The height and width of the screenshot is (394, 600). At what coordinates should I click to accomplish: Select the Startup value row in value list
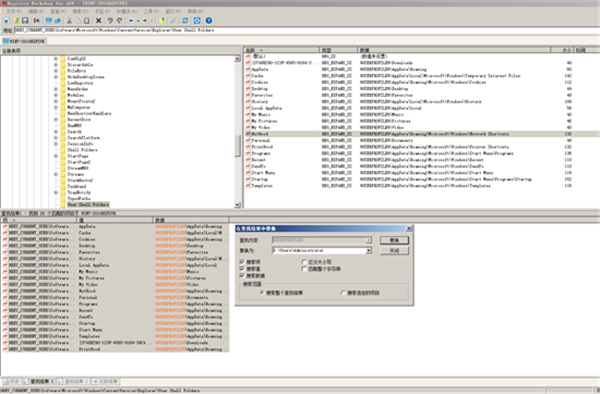pos(421,179)
